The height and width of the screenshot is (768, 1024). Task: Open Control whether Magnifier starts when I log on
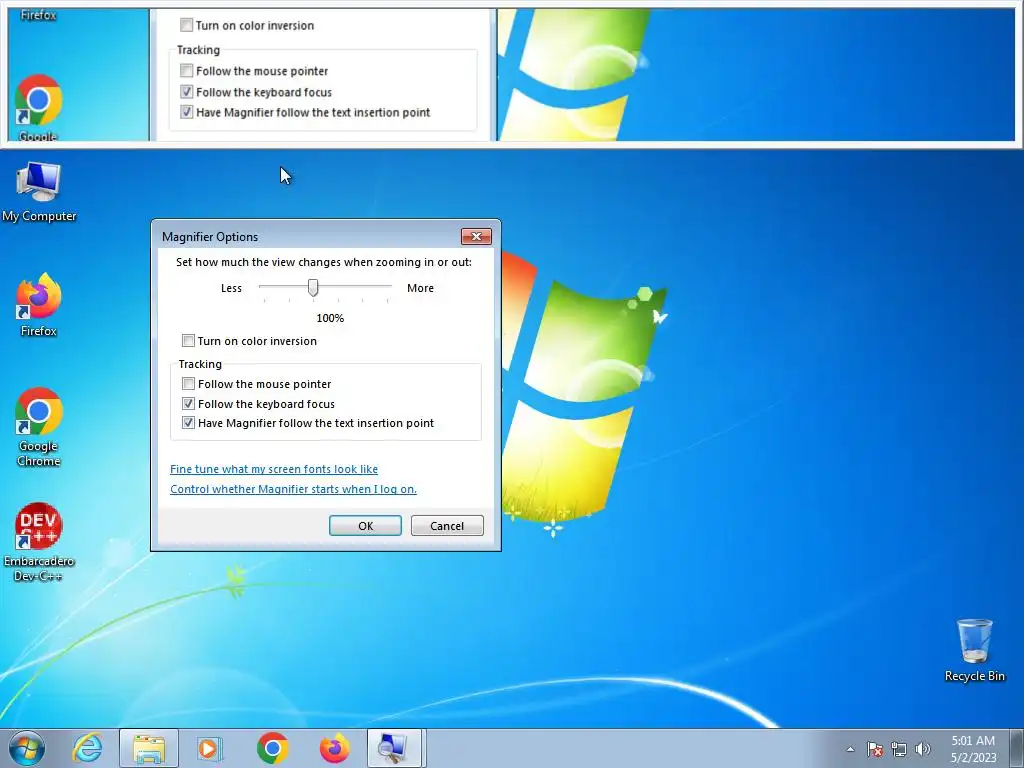[293, 489]
